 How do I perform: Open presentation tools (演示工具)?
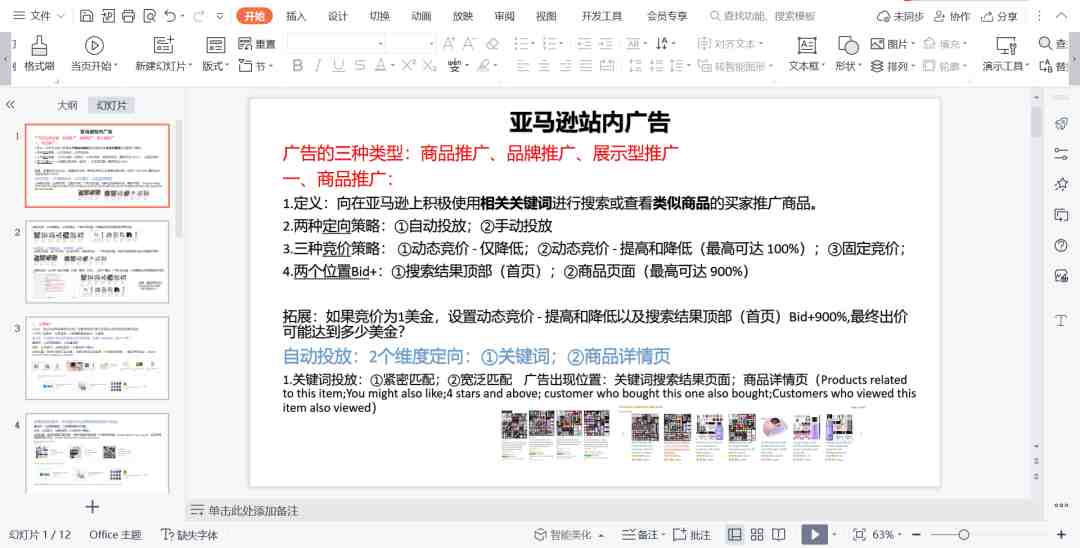pos(1006,54)
